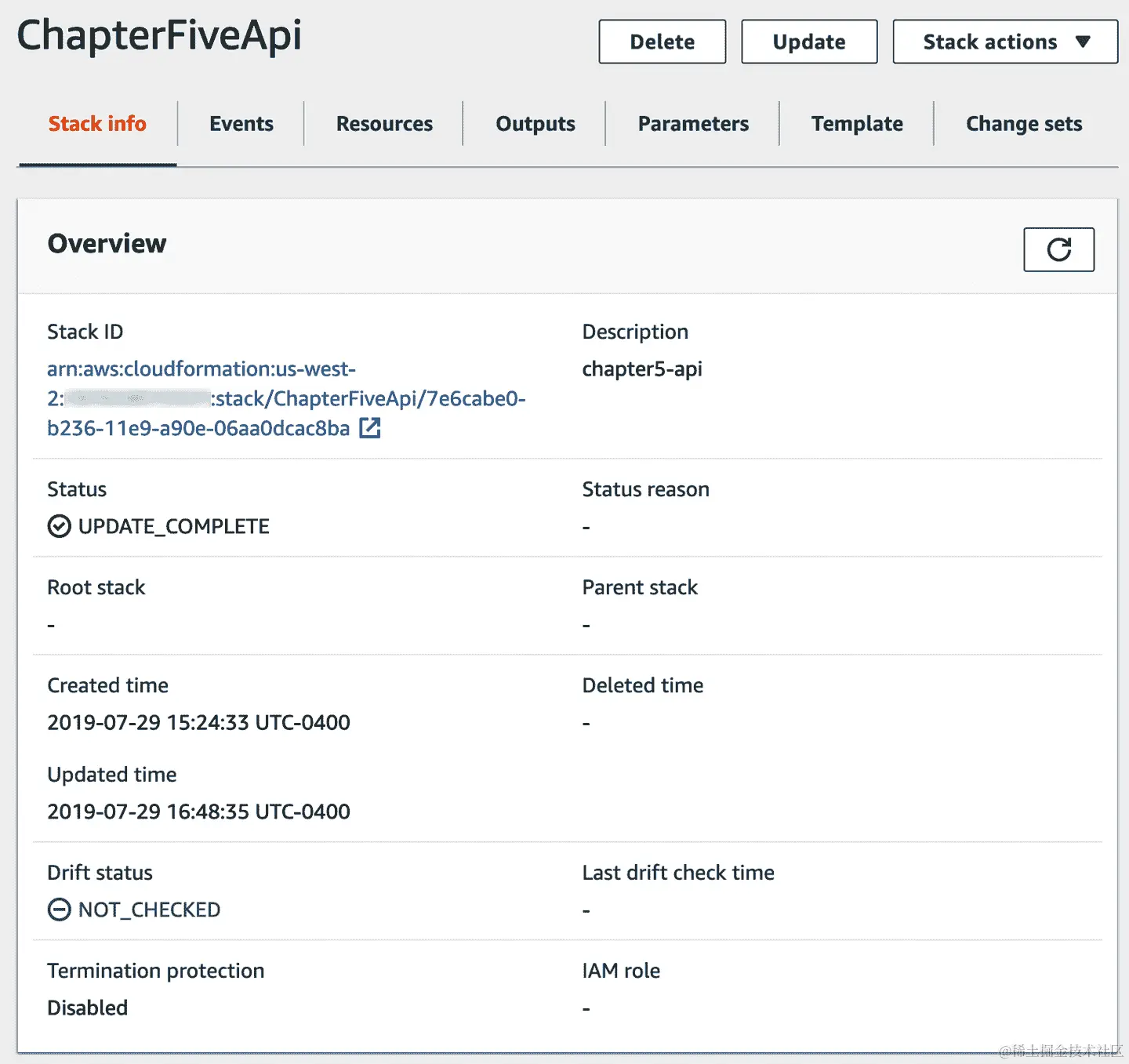Open the Resources tab
The width and height of the screenshot is (1129, 1064).
pos(384,124)
